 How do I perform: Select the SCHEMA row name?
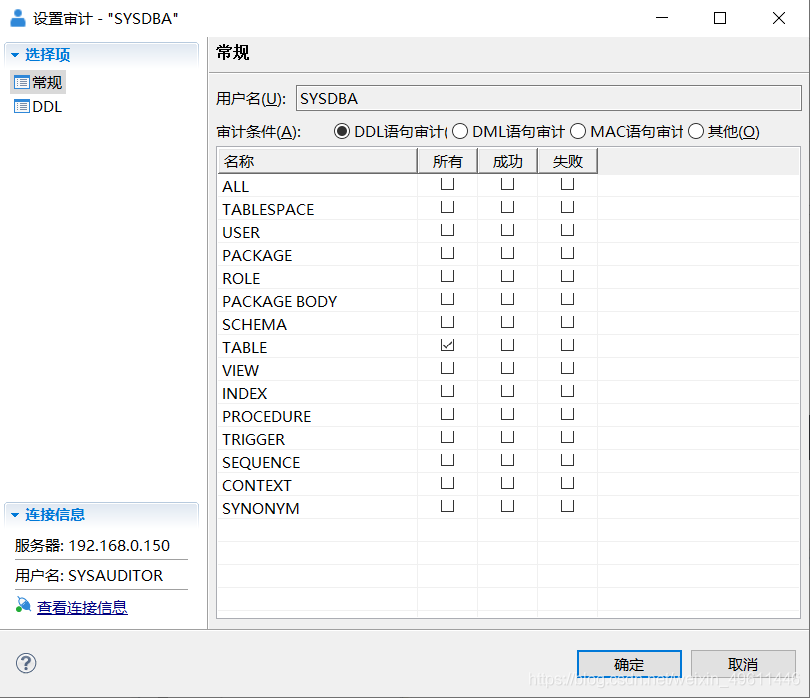pyautogui.click(x=254, y=324)
